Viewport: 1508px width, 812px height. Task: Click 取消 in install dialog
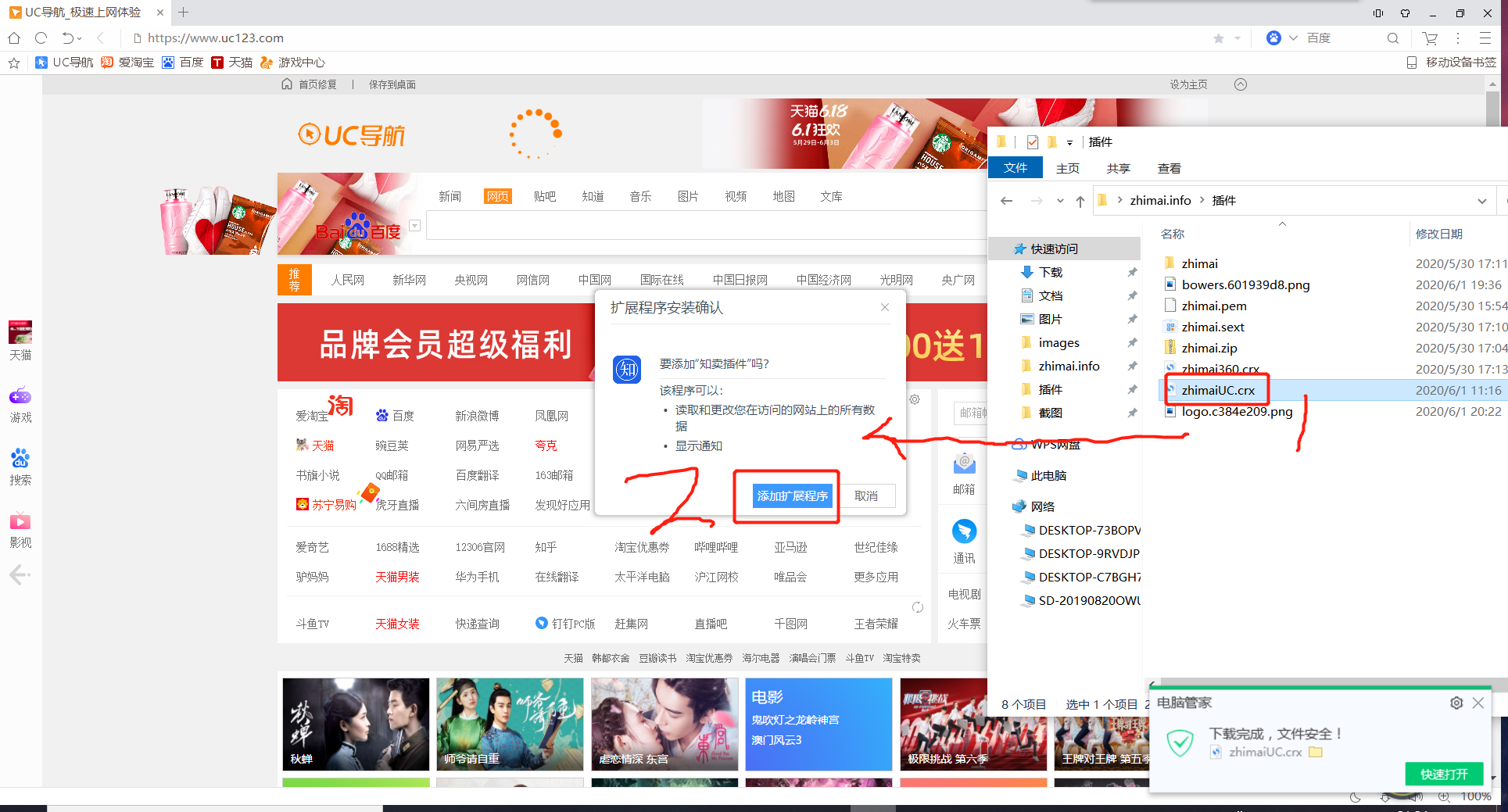point(866,495)
